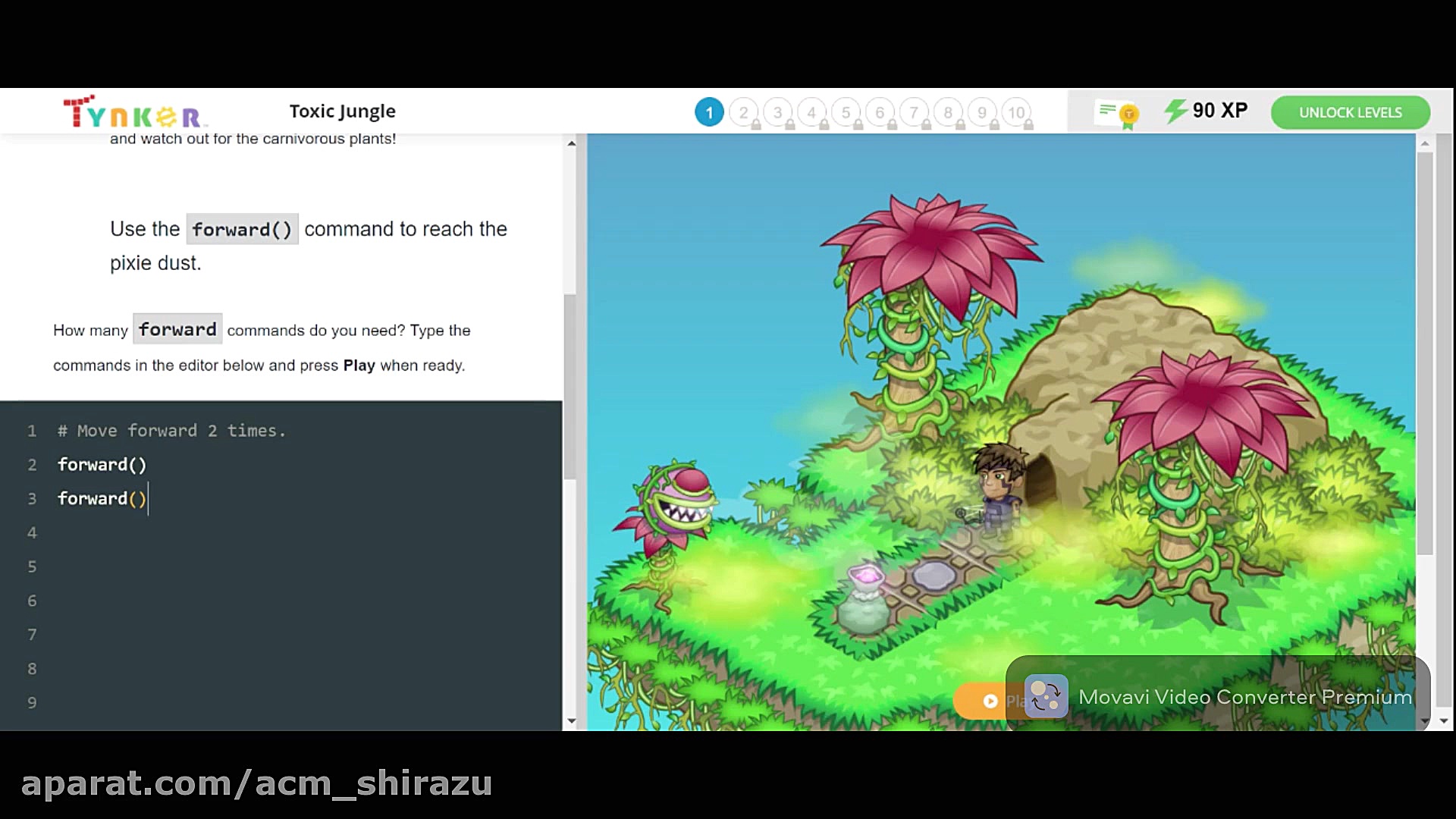Click the green lightning XP icon
The image size is (1456, 819).
tap(1175, 111)
